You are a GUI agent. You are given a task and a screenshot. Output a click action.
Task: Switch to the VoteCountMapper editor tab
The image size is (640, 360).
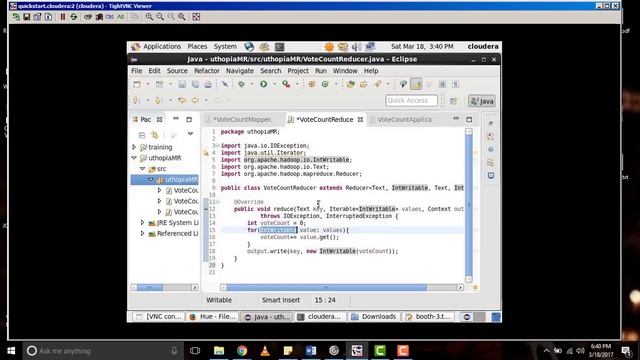(x=243, y=120)
